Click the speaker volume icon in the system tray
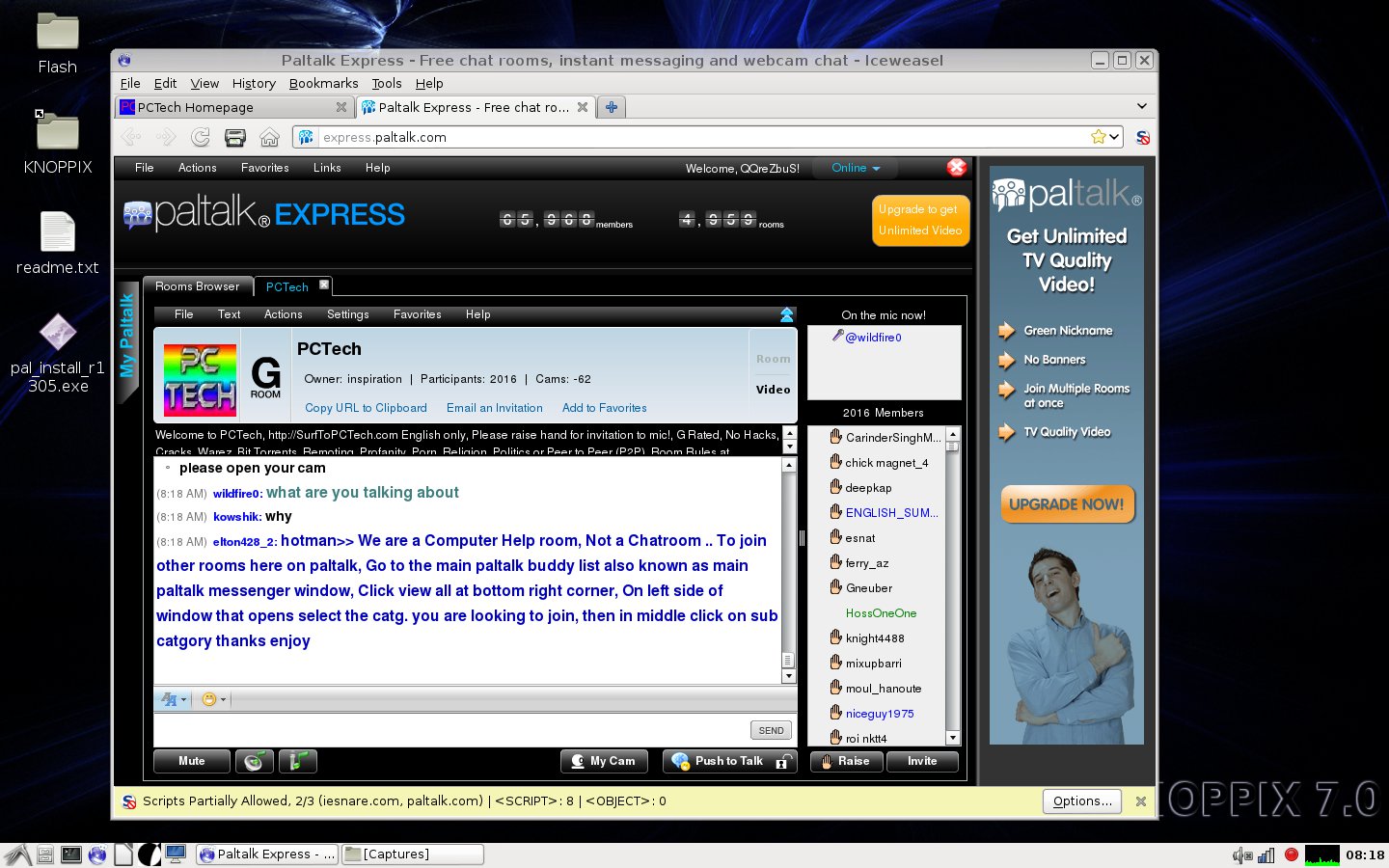Screen dimensions: 1389x868 [1241, 854]
